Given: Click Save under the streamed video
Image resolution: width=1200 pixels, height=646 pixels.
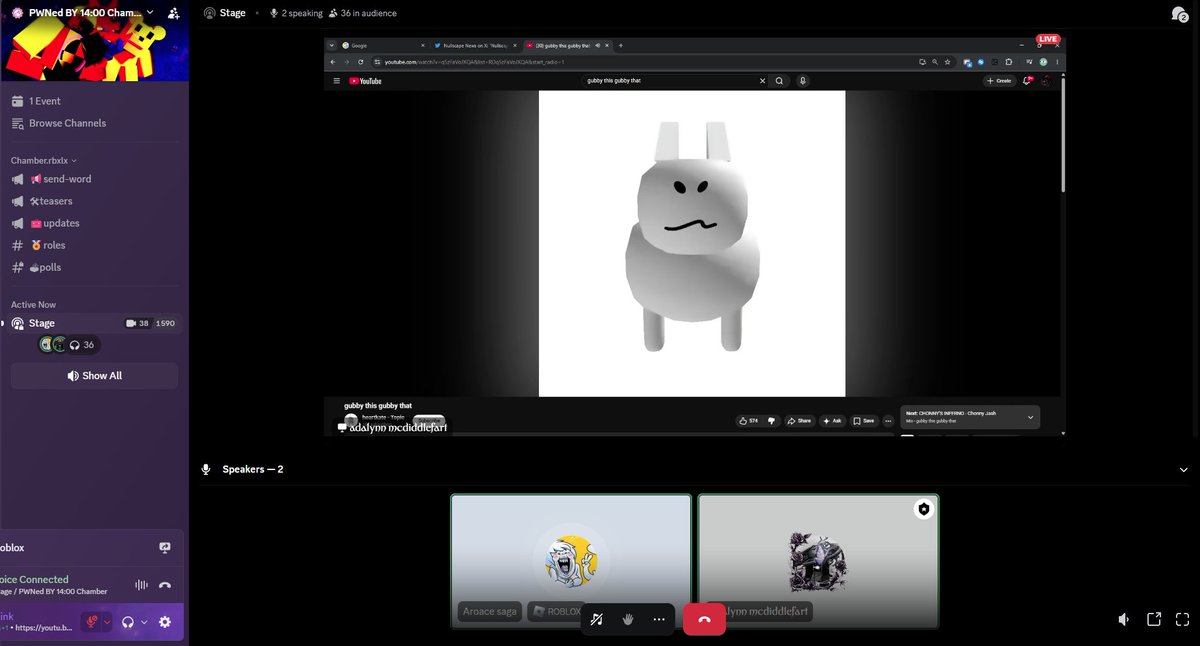Looking at the screenshot, I should [x=864, y=421].
